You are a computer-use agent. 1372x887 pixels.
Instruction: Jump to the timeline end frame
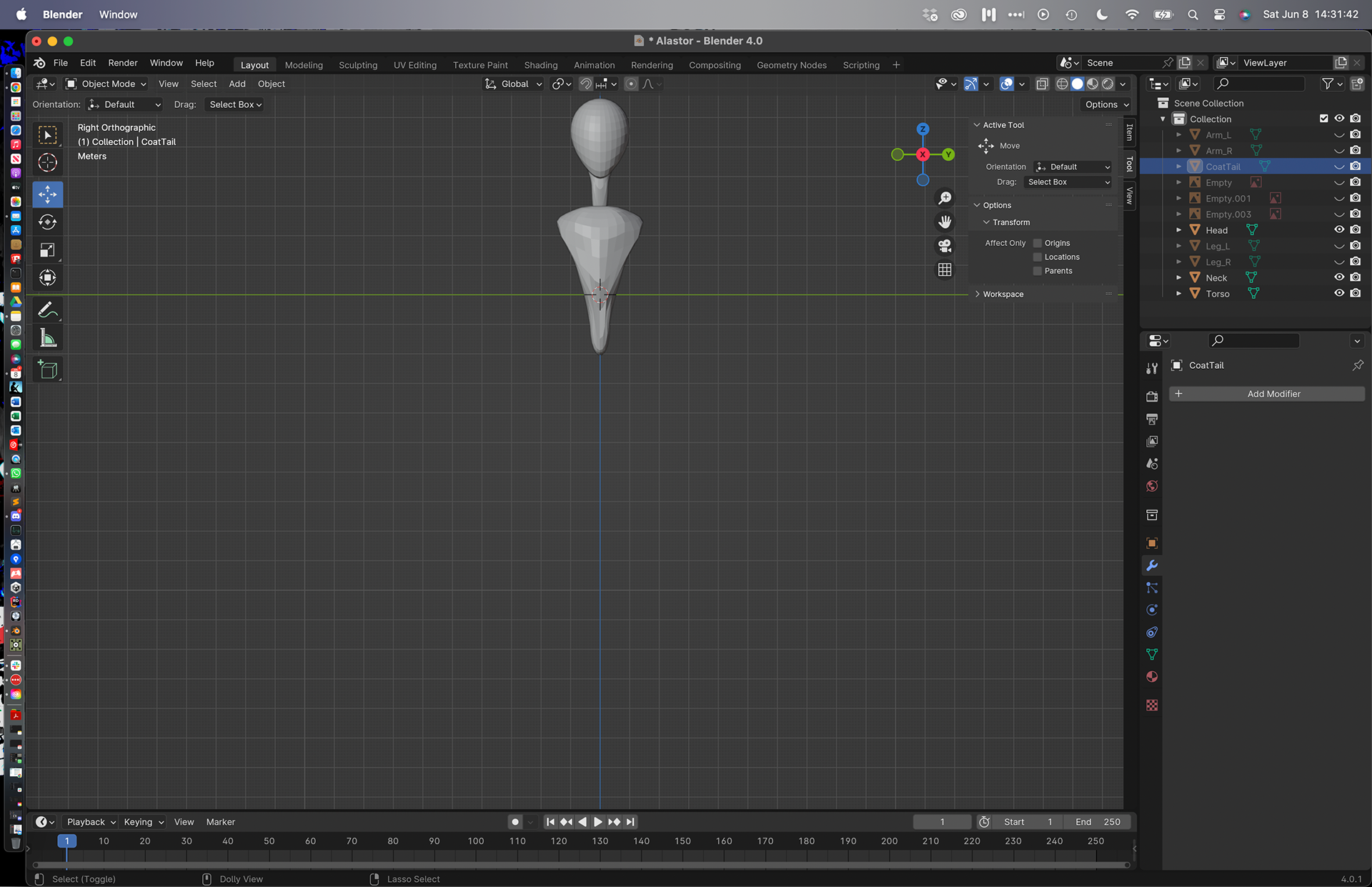[630, 822]
